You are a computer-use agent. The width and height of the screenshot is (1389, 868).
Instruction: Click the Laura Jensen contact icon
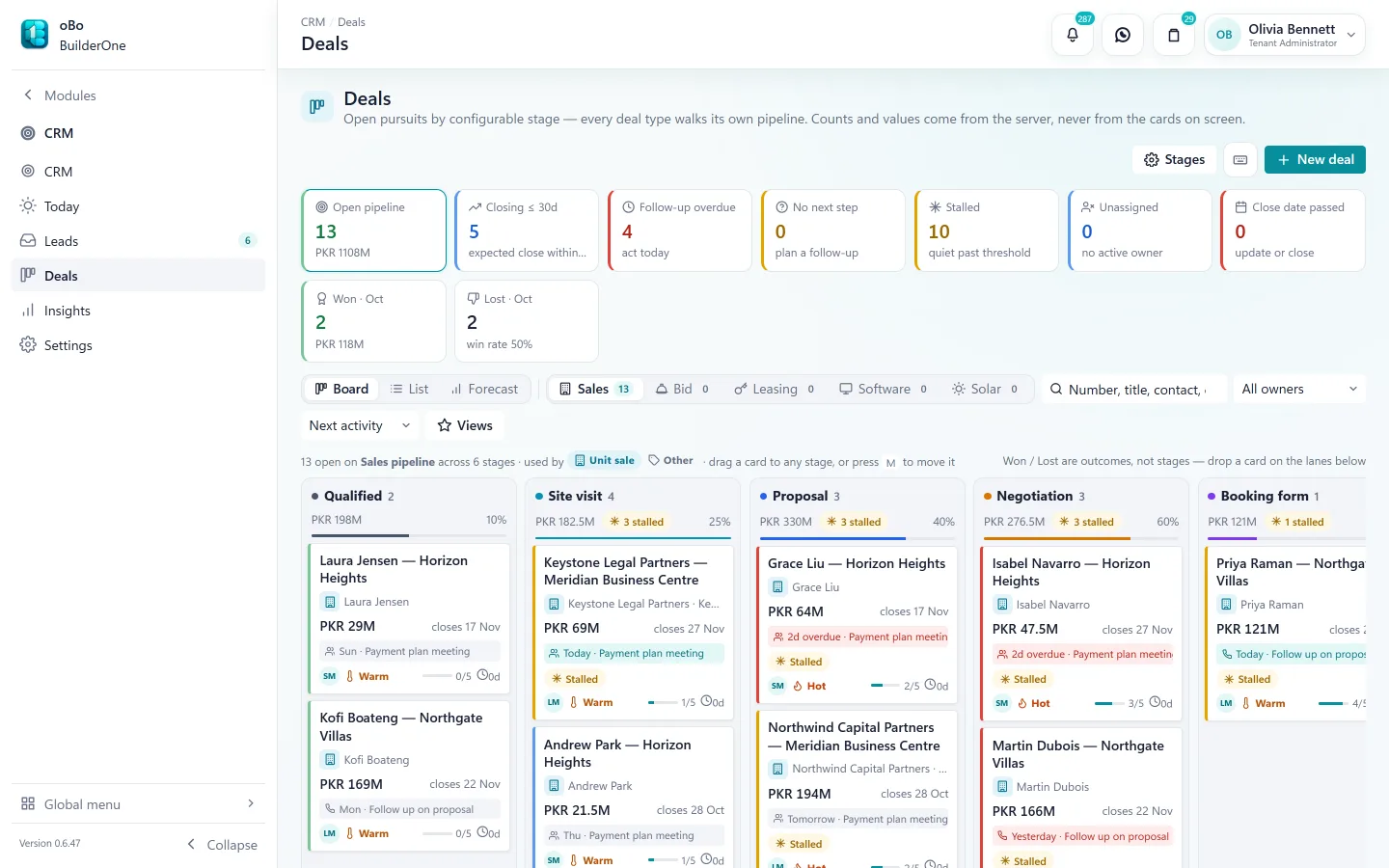click(330, 602)
